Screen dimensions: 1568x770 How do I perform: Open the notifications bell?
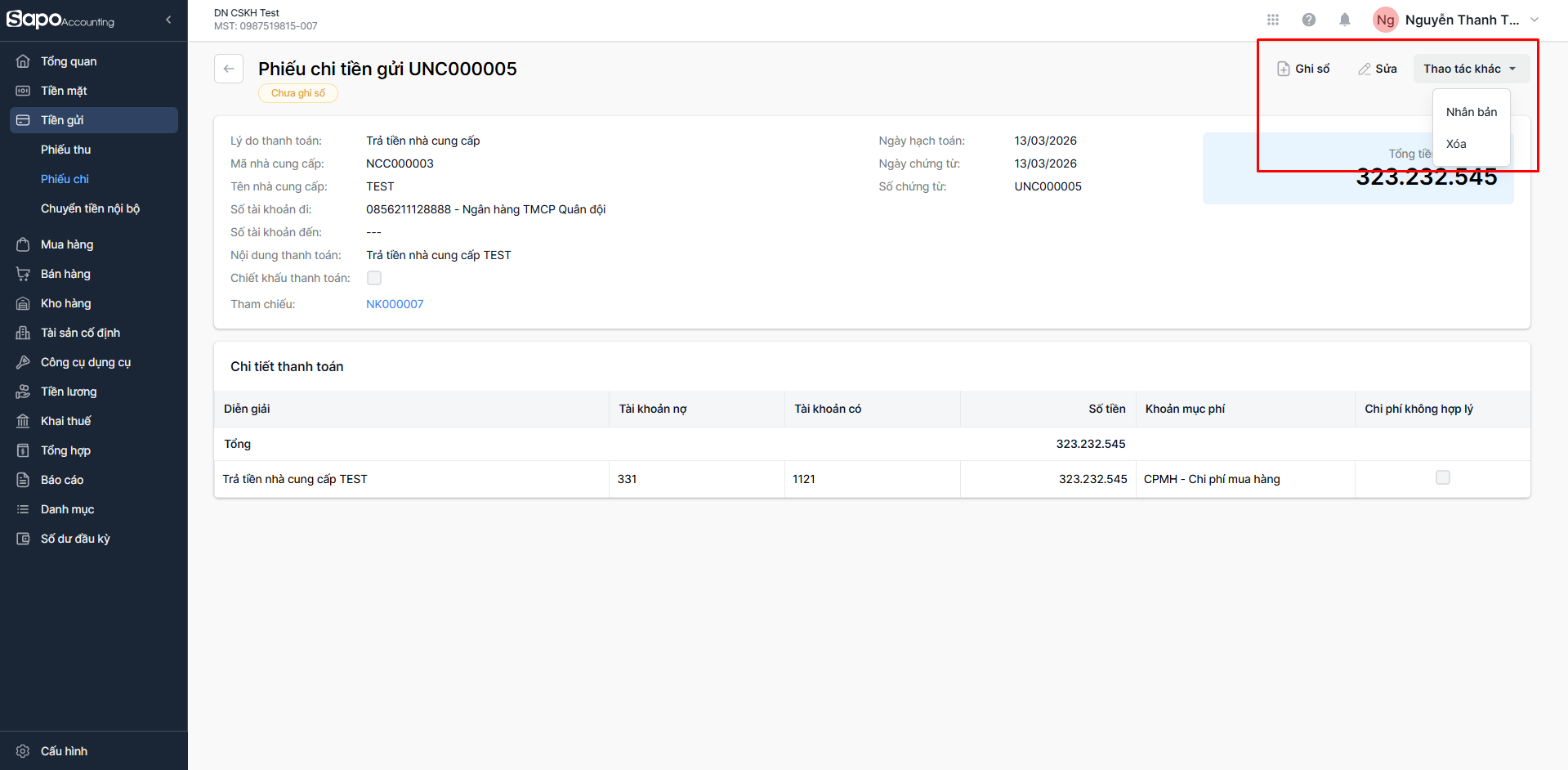[x=1344, y=20]
